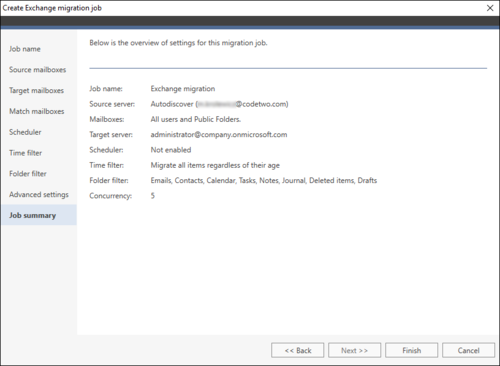Click the overview of settings heading text
Screen dimensions: 500x366
178,43
